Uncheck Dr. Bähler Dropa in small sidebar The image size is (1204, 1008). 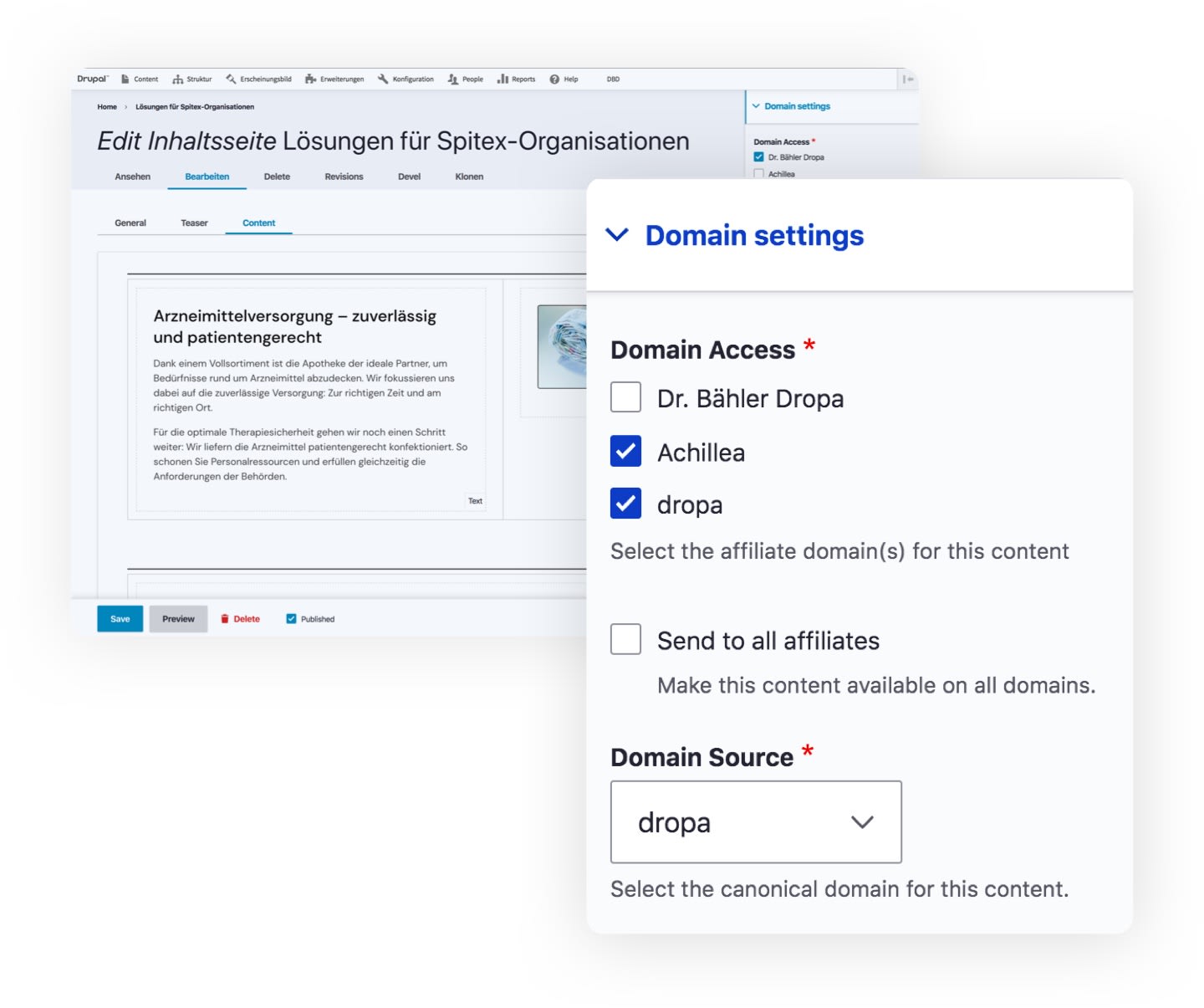pyautogui.click(x=758, y=157)
